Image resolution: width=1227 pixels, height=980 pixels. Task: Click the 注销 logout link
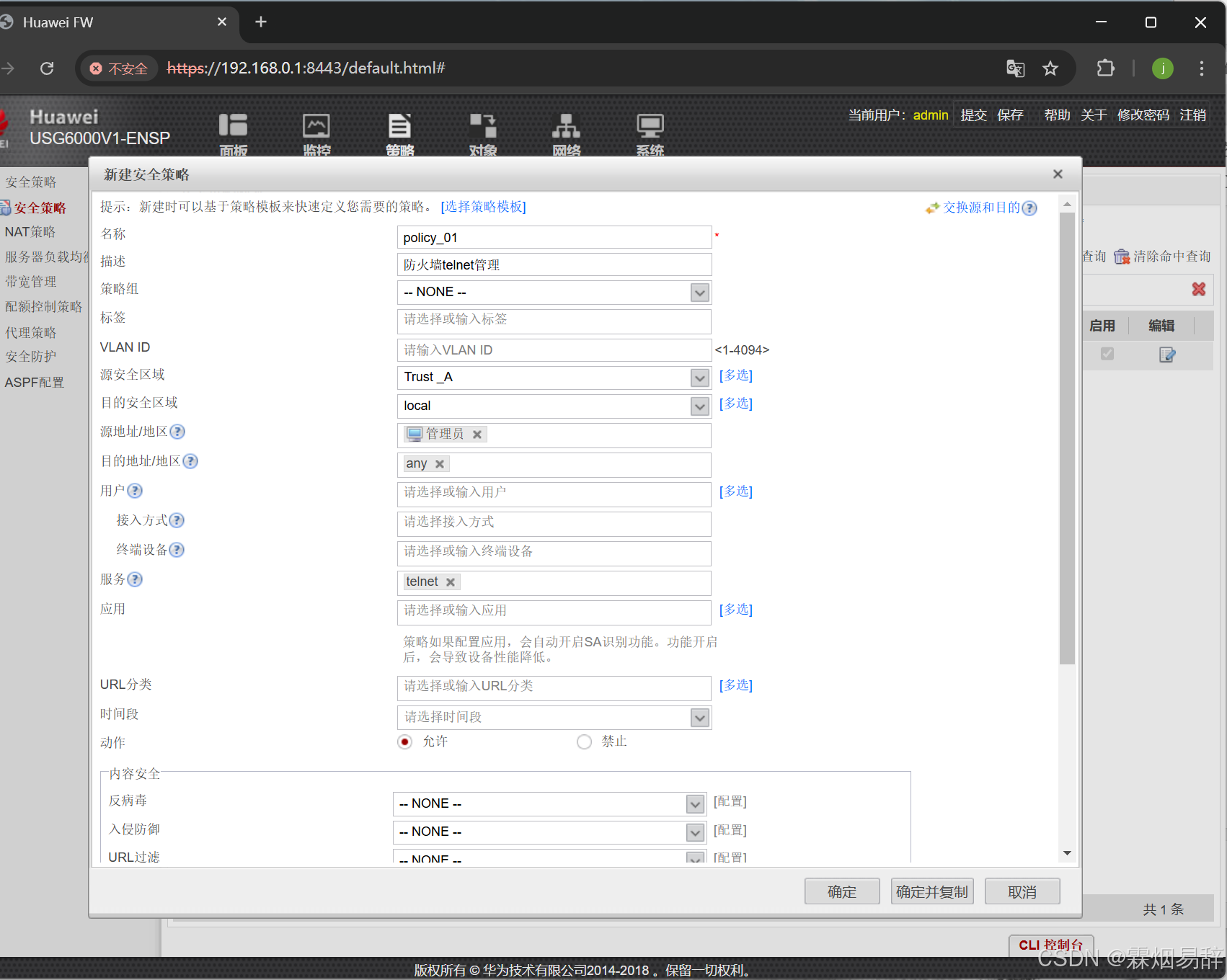coord(1193,115)
